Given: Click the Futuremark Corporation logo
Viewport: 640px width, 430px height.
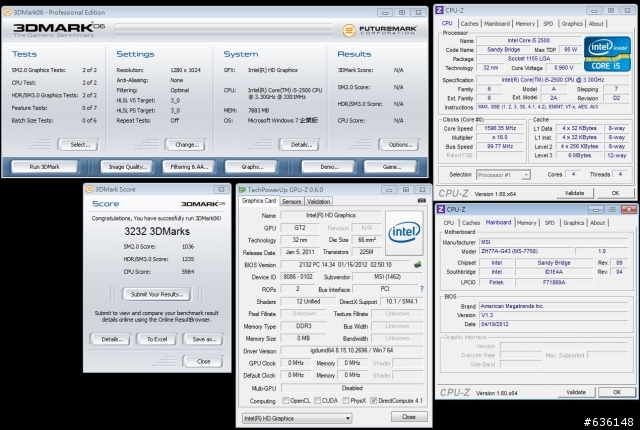Looking at the screenshot, I should pyautogui.click(x=380, y=30).
